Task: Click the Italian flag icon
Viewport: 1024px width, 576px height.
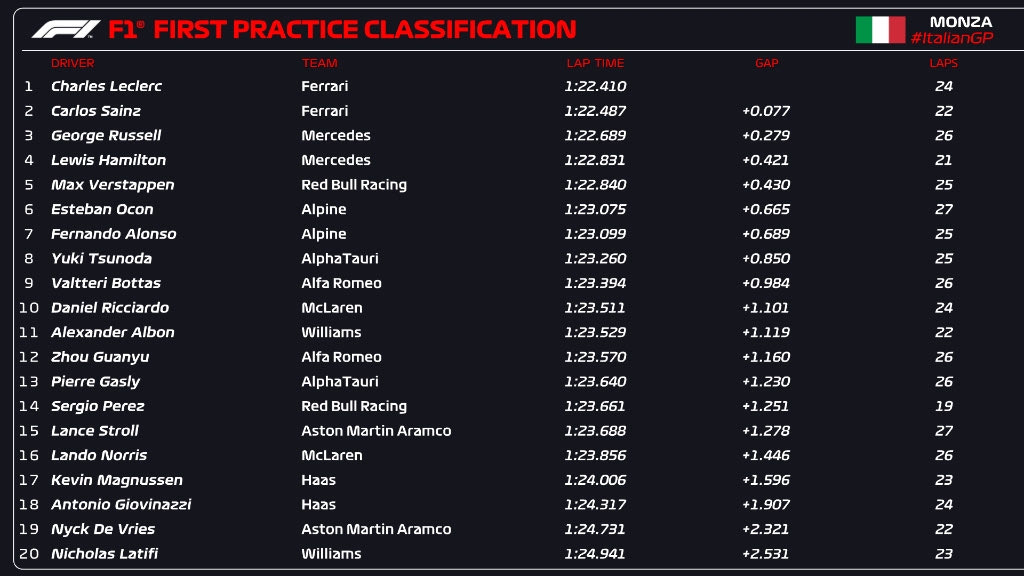Action: coord(880,30)
